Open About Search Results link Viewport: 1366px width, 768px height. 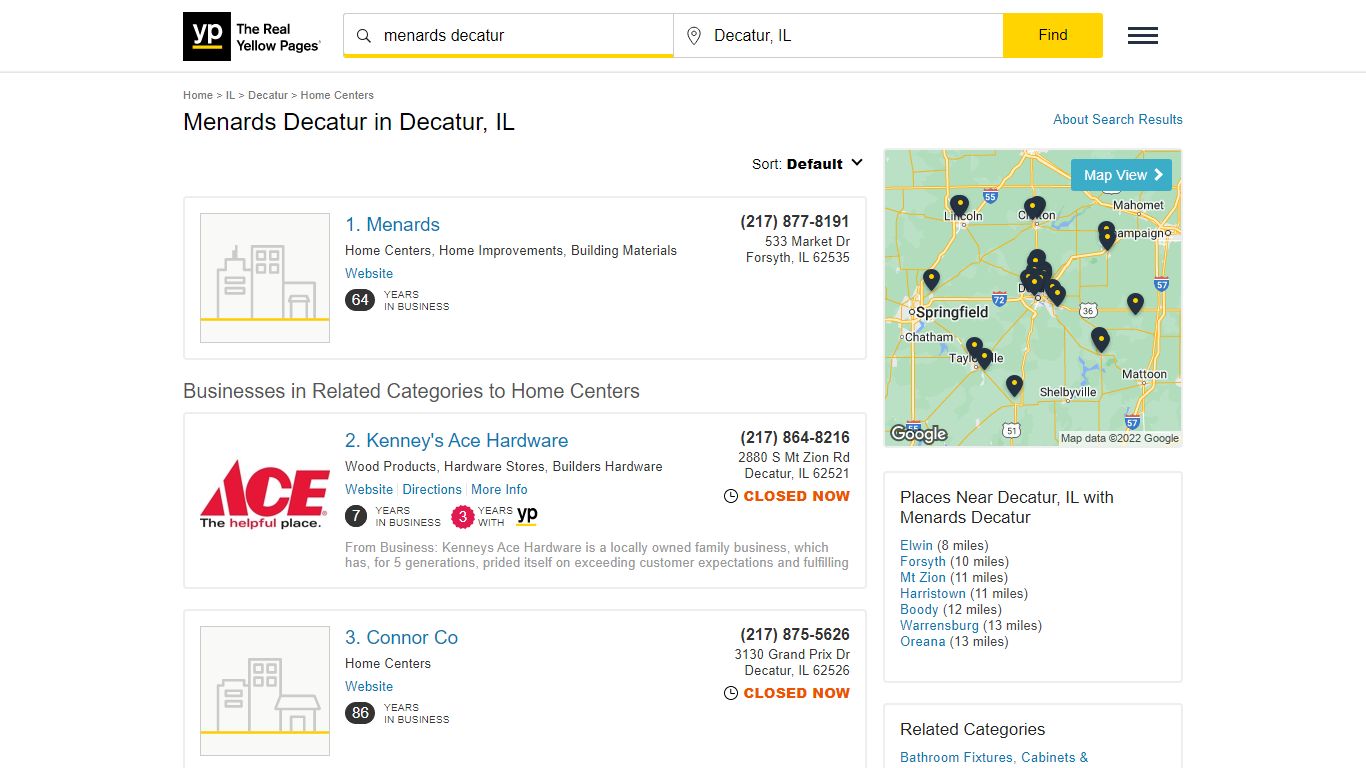click(x=1118, y=119)
